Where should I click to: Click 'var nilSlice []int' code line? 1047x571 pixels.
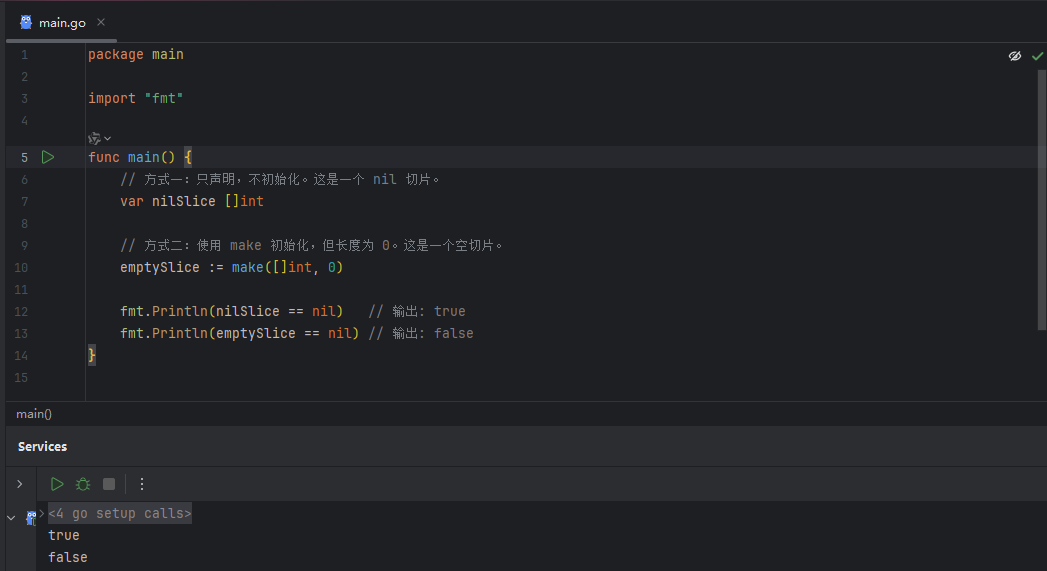pyautogui.click(x=192, y=202)
